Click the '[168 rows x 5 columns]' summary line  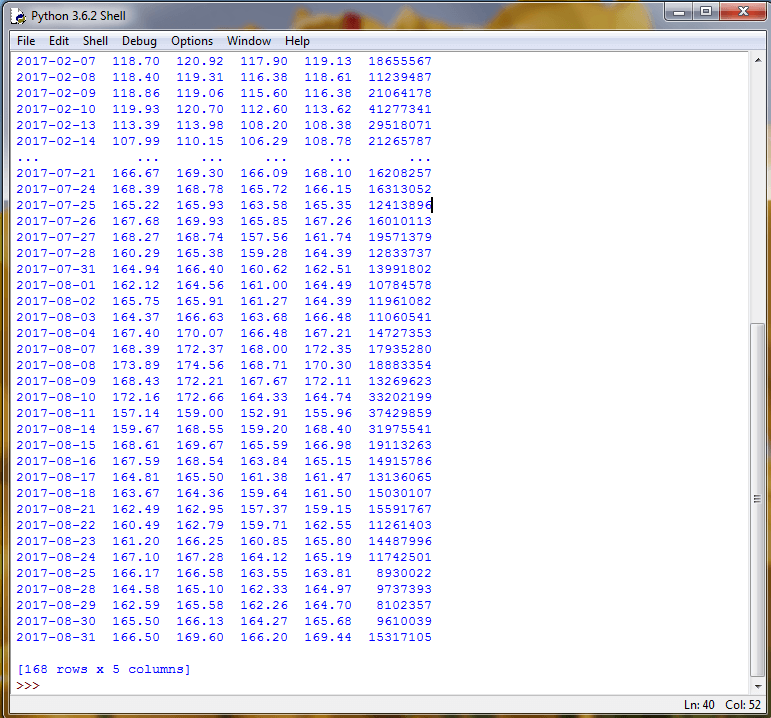pos(103,669)
